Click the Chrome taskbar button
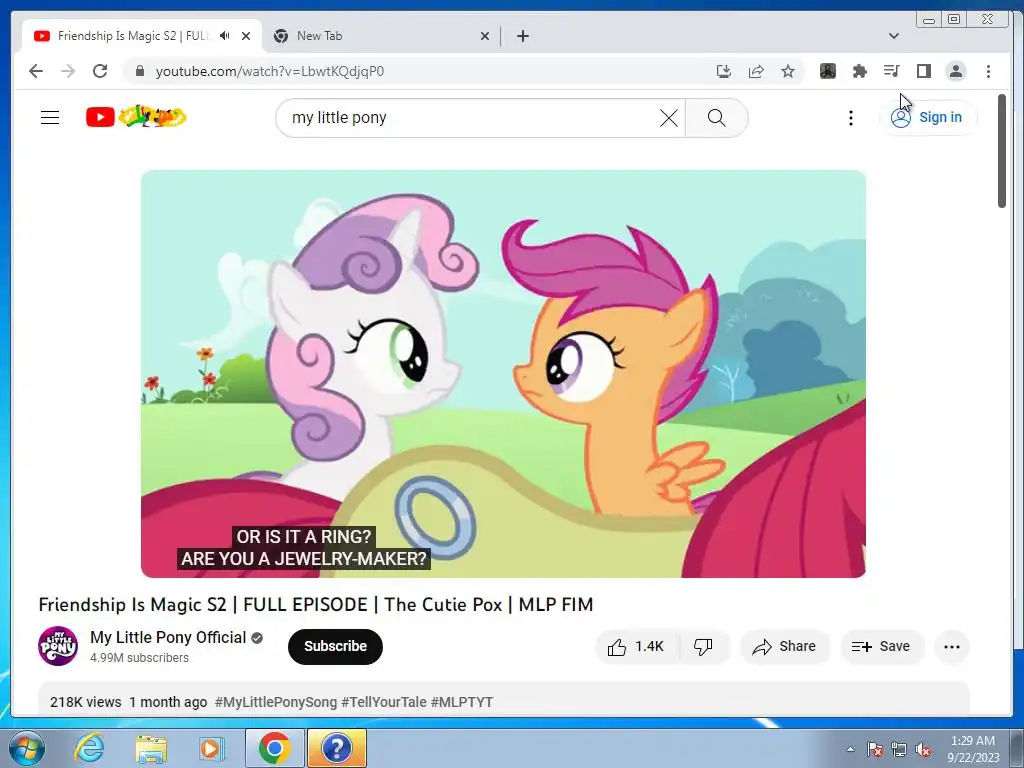Viewport: 1024px width, 768px height. click(275, 748)
